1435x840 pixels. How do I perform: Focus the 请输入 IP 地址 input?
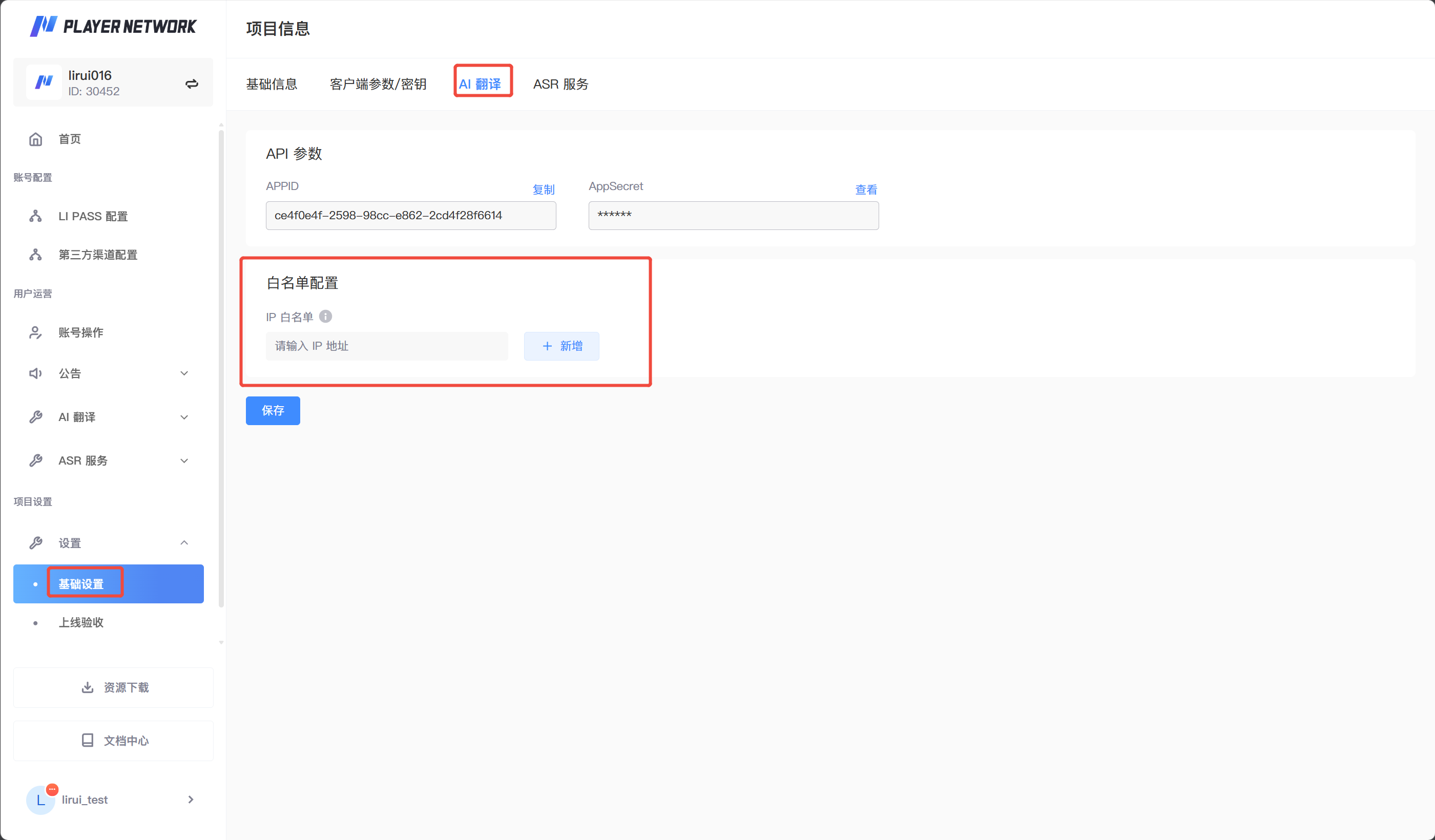click(x=387, y=346)
